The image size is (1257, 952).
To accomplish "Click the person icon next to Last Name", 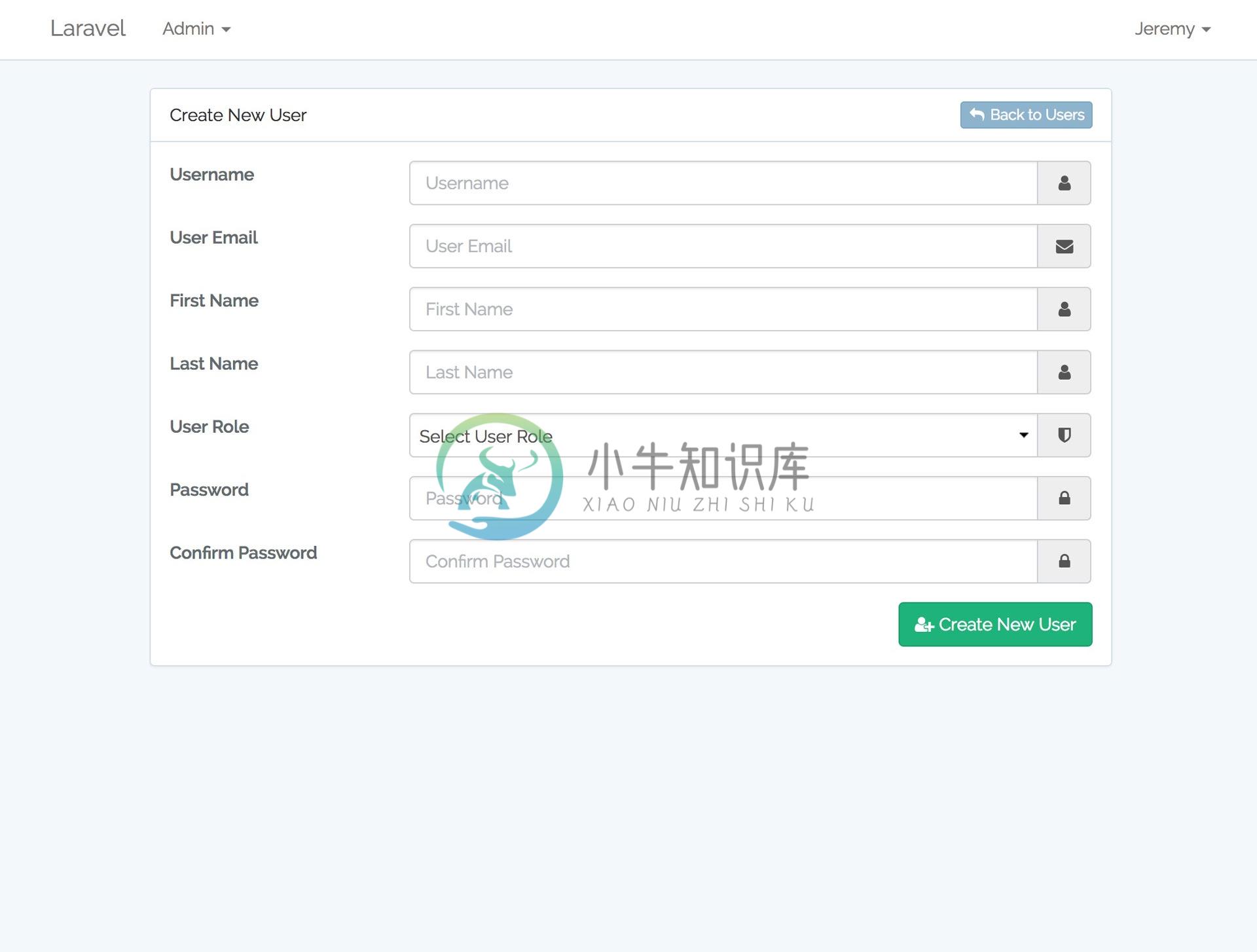I will (x=1063, y=371).
